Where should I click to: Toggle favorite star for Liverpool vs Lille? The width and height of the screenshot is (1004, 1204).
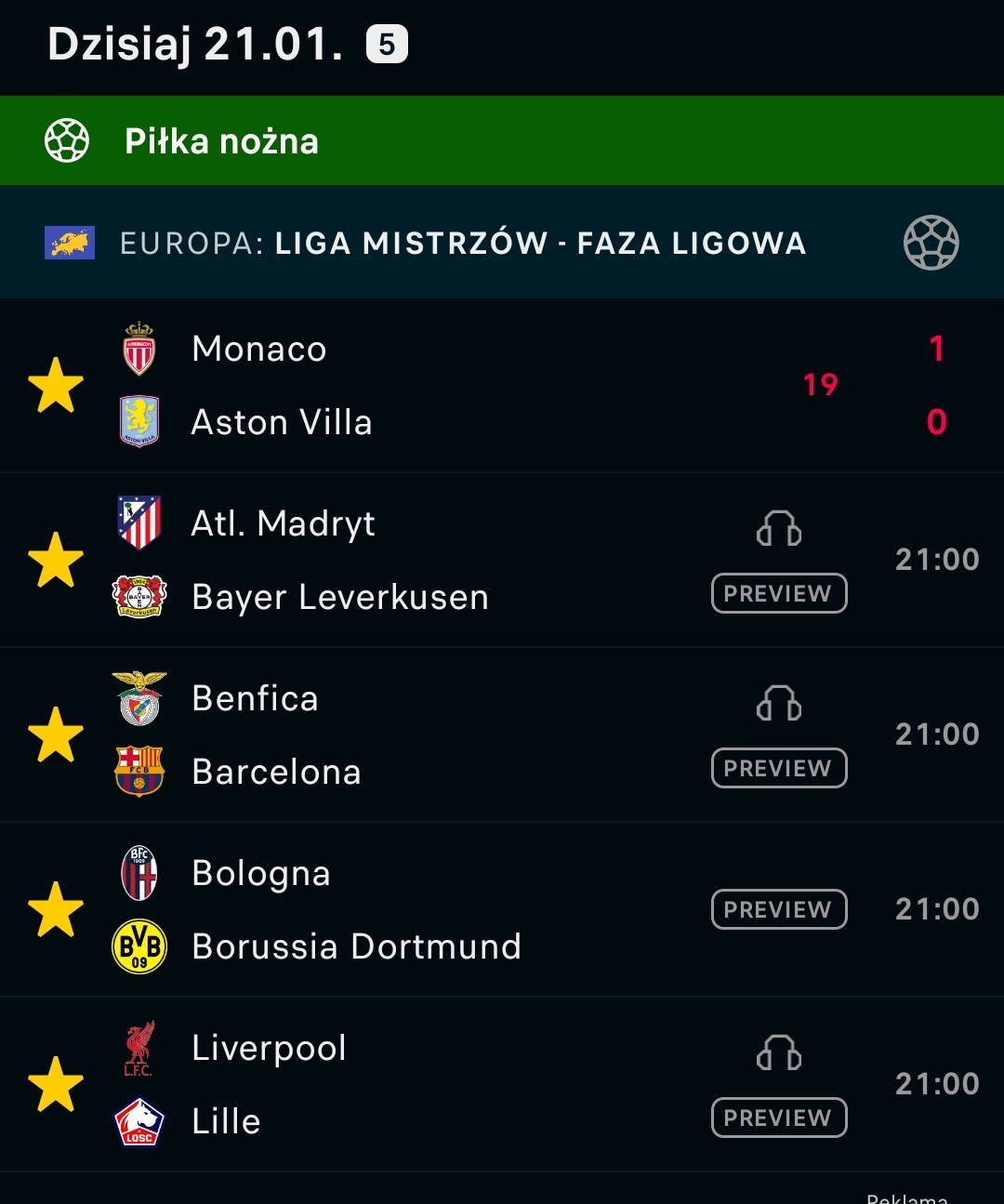[x=56, y=1084]
